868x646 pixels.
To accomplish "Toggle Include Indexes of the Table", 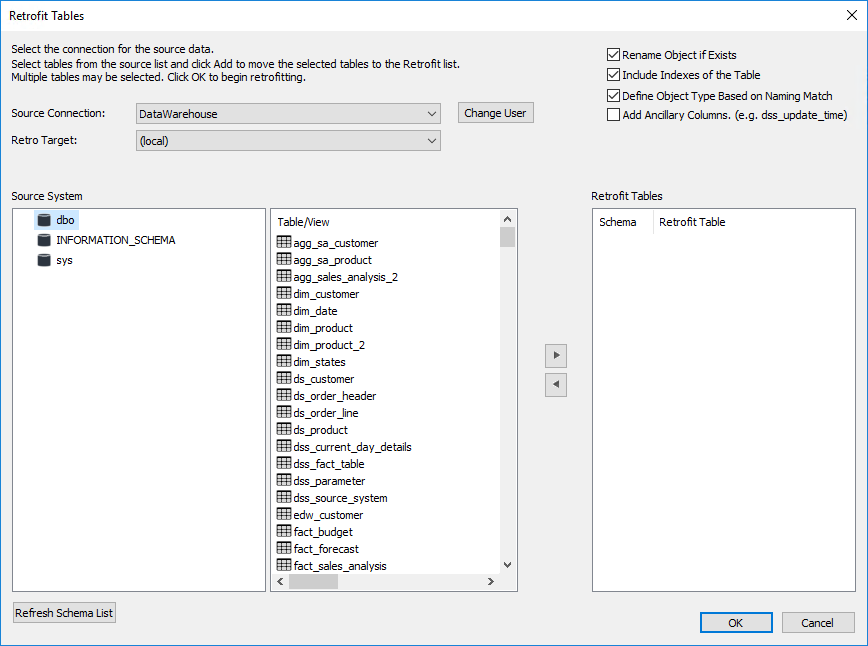I will (613, 75).
